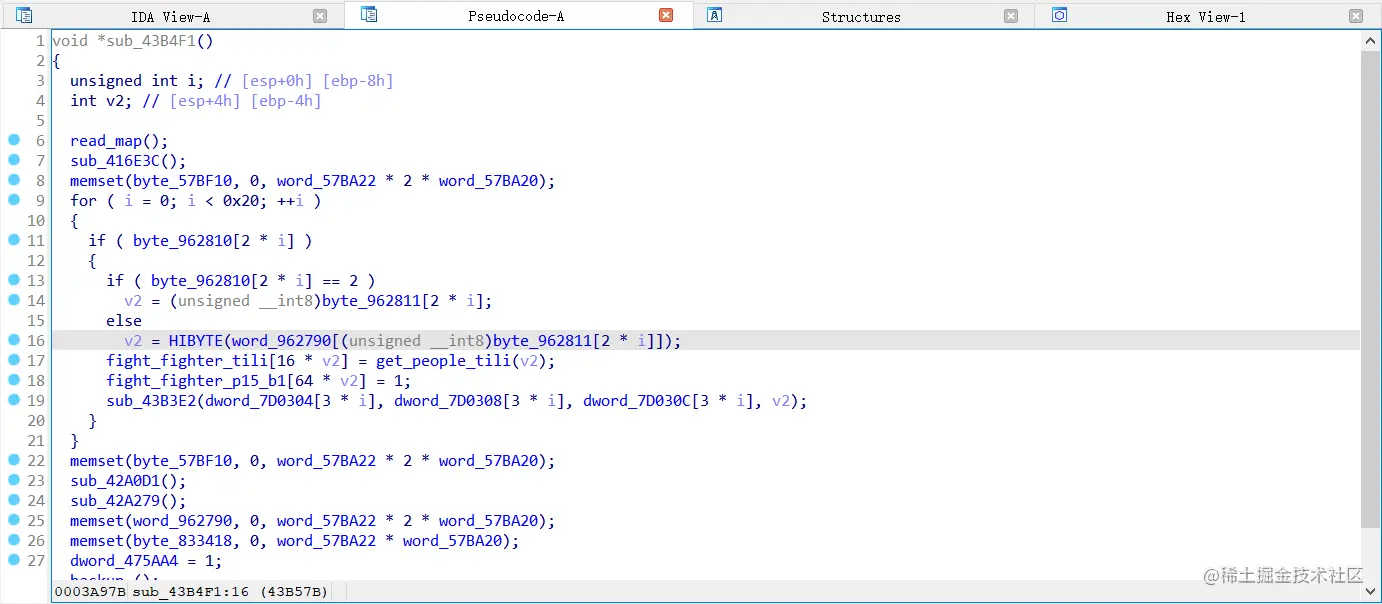Switch to the Hex View-1 tab
This screenshot has height=604, width=1382.
click(1205, 16)
